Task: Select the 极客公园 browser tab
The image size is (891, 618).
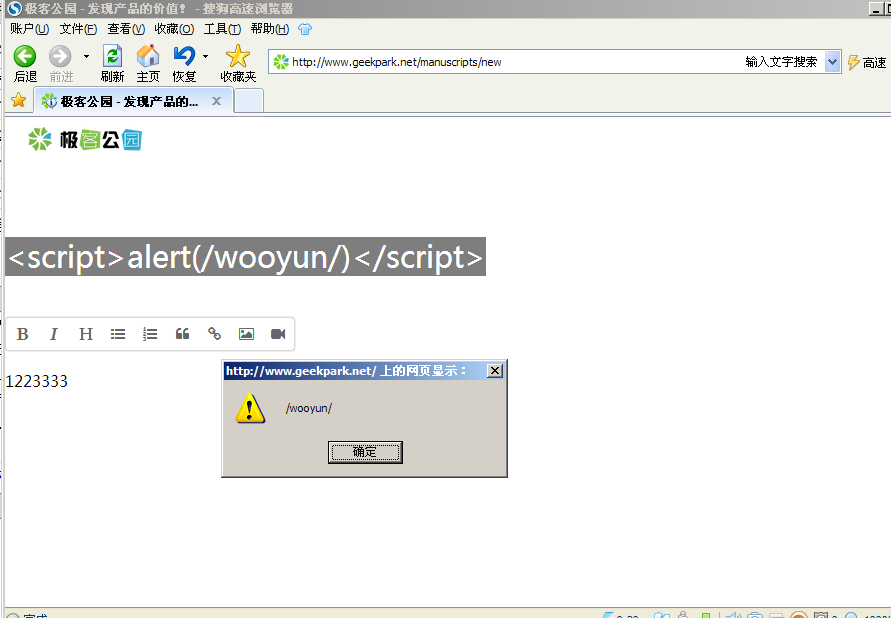Action: pyautogui.click(x=132, y=101)
